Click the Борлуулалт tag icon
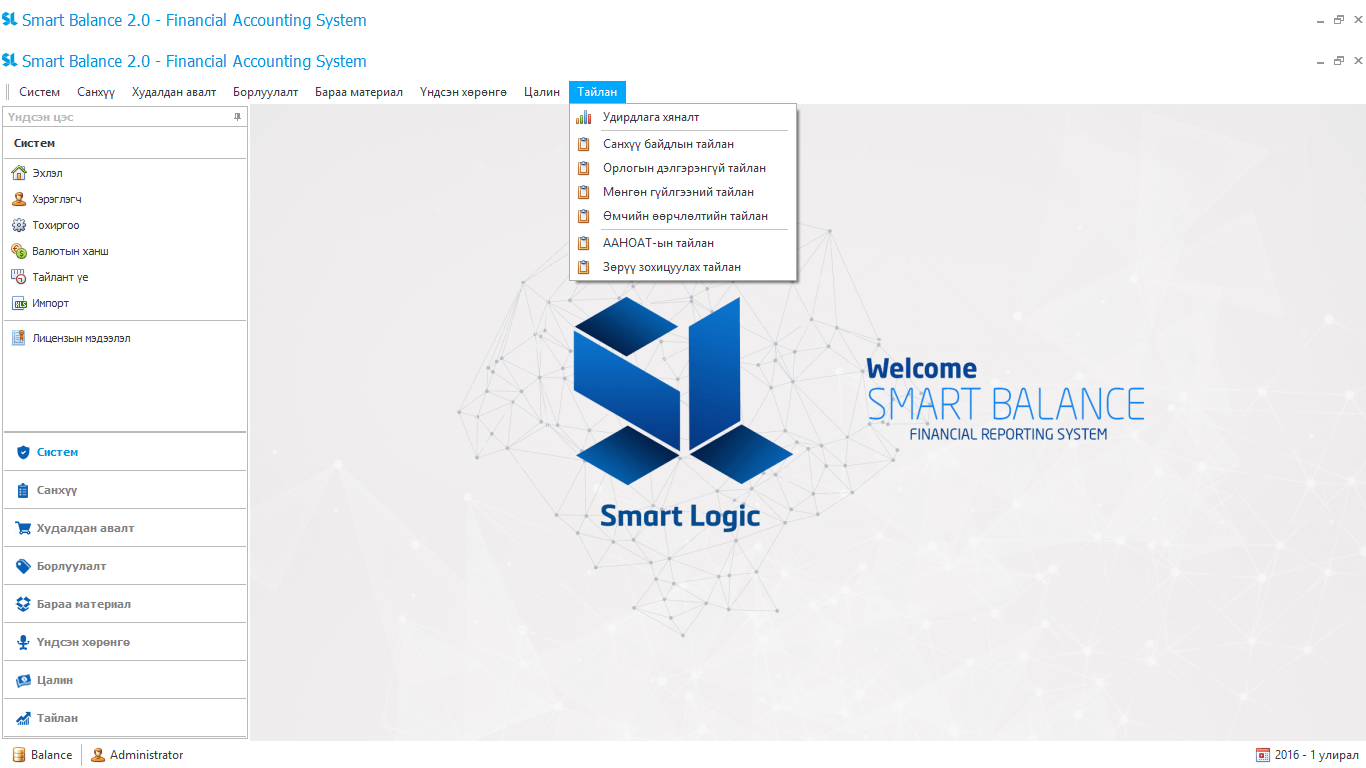The height and width of the screenshot is (768, 1366). pyautogui.click(x=23, y=566)
